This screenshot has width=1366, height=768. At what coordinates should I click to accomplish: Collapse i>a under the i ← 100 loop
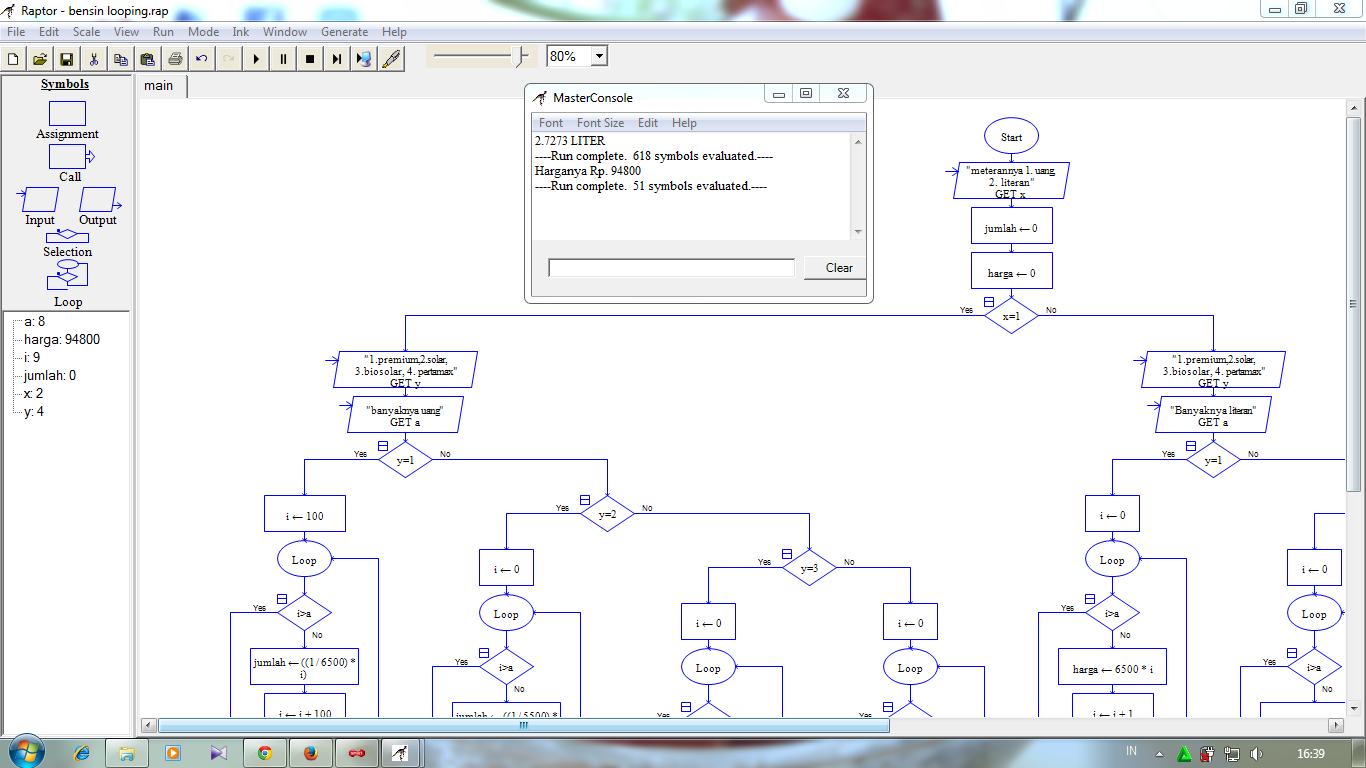(281, 599)
